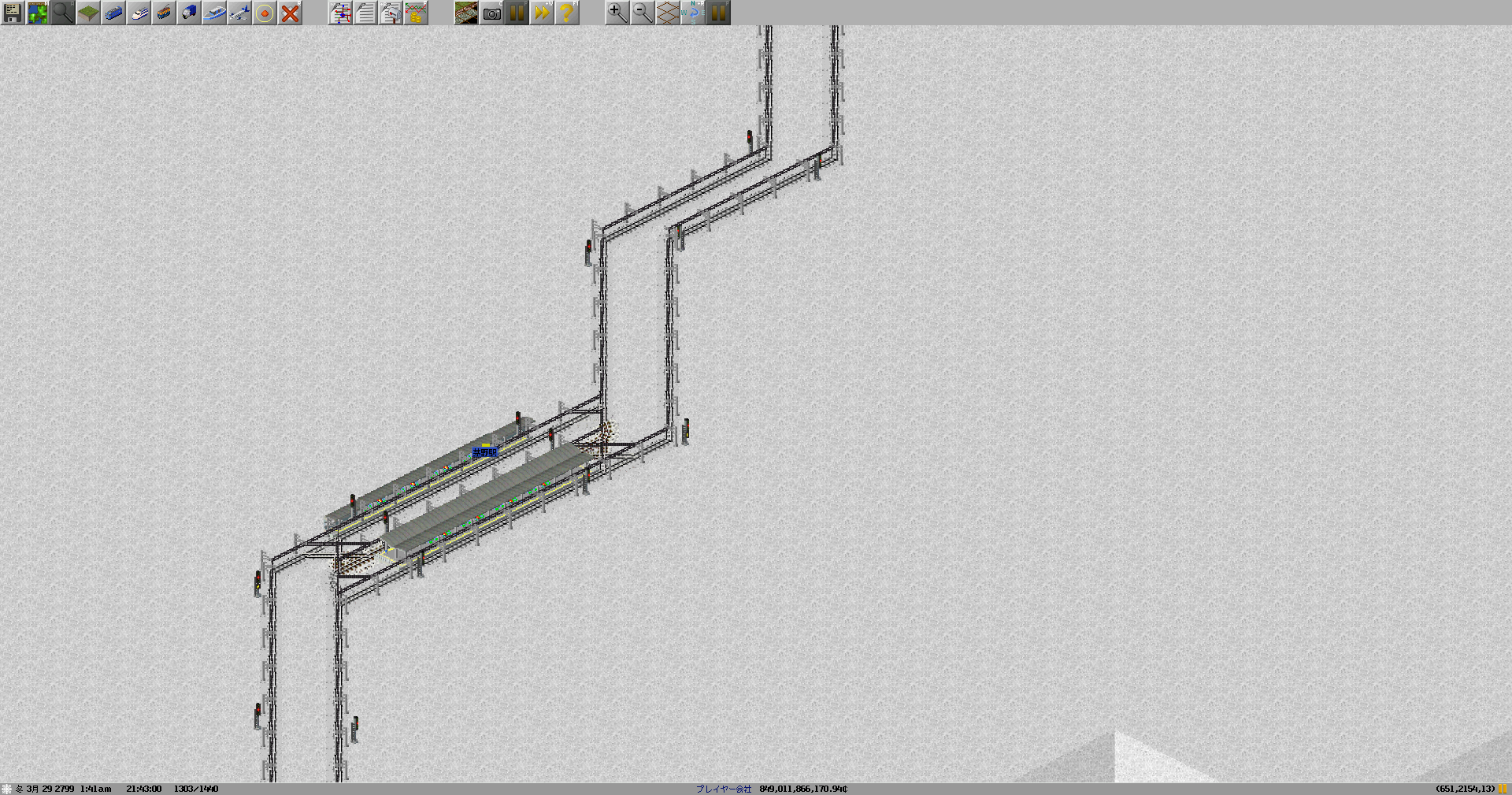The width and height of the screenshot is (1512, 795).
Task: Open the finances chart window
Action: coord(416,13)
